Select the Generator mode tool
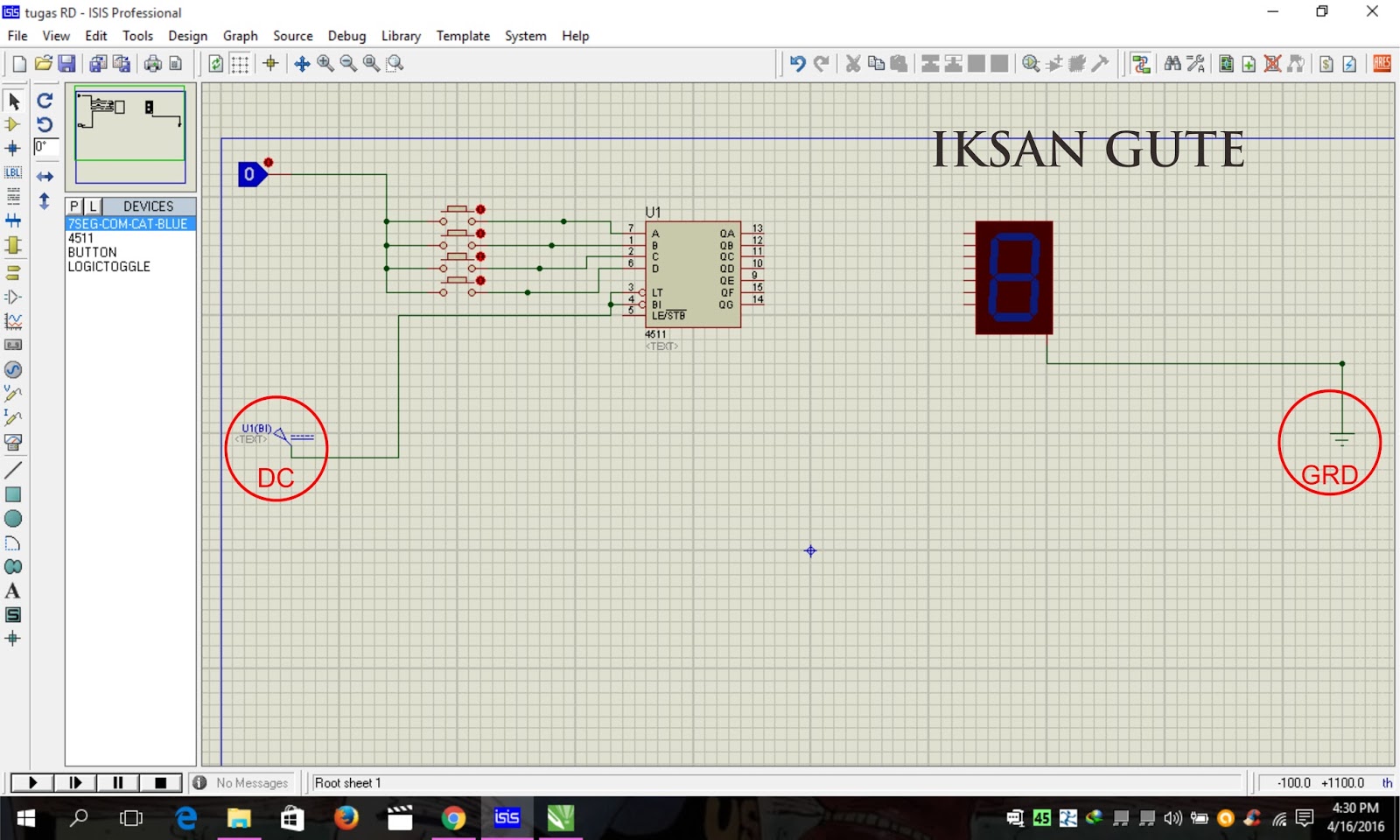 coord(13,370)
